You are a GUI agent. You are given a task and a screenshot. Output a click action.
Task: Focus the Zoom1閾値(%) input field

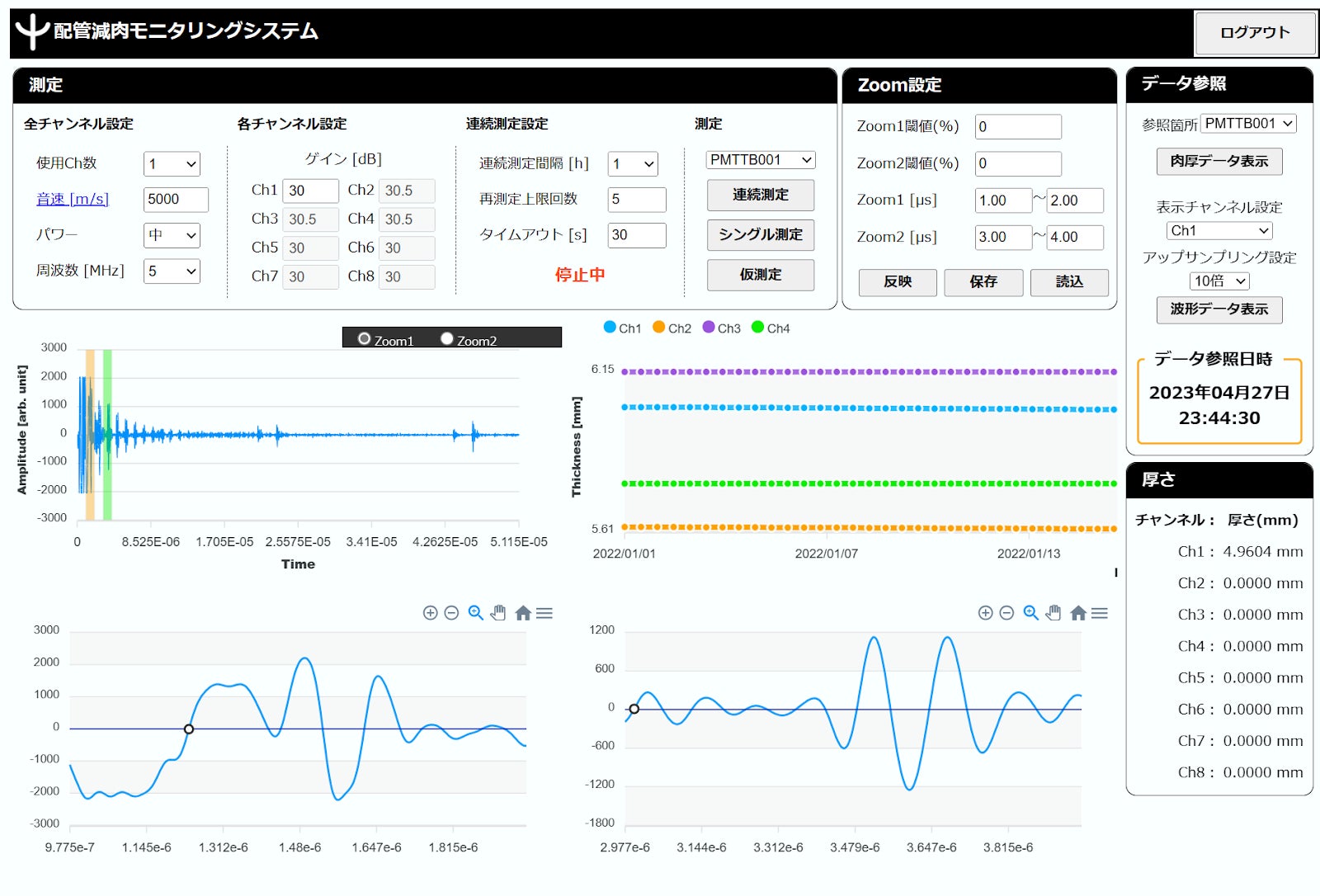(1018, 126)
